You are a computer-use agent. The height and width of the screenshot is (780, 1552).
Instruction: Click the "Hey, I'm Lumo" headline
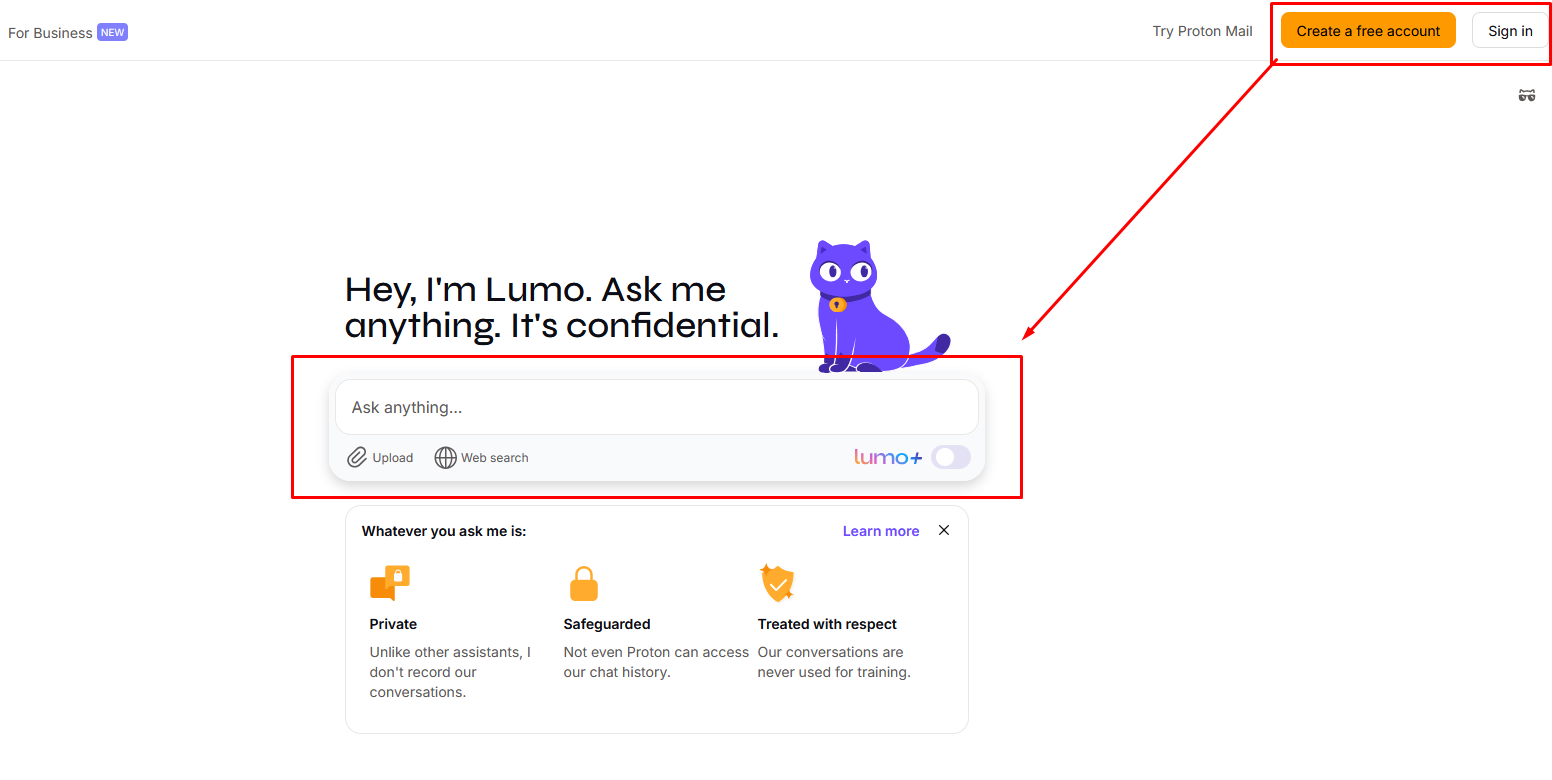tap(561, 307)
